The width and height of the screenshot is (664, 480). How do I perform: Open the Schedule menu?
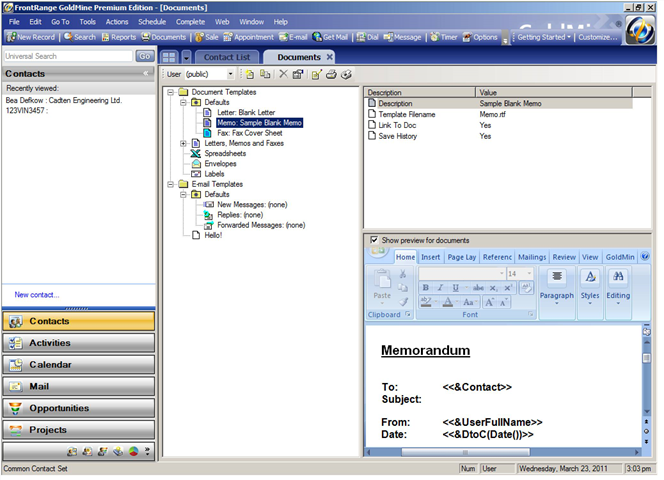tap(152, 21)
